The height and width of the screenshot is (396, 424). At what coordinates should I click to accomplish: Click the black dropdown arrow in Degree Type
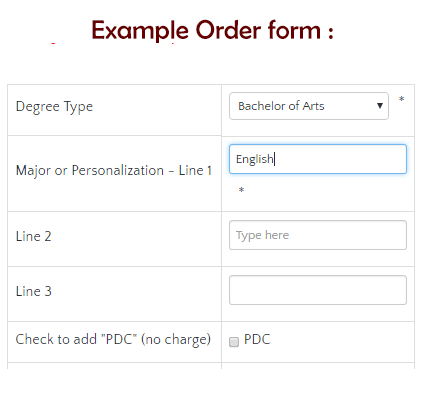click(379, 106)
